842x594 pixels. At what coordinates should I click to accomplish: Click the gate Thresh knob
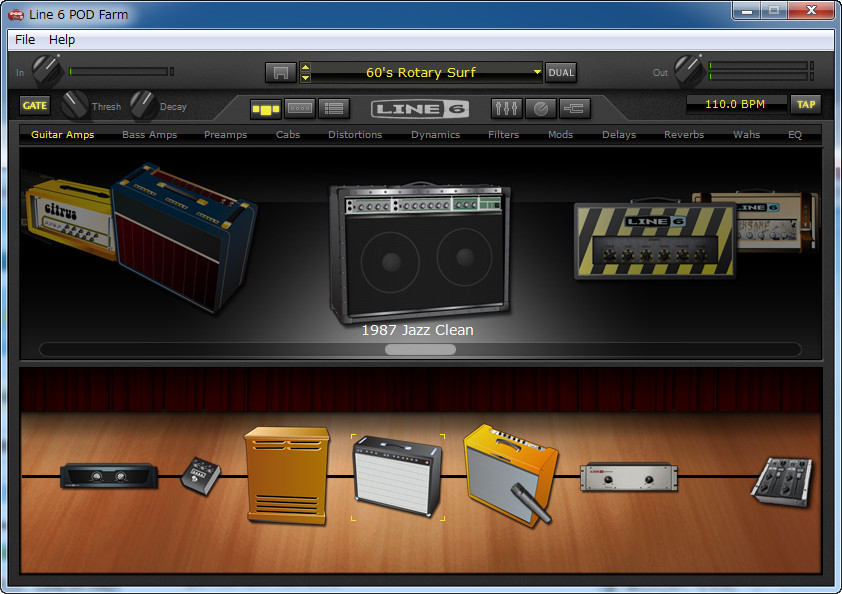[x=75, y=105]
